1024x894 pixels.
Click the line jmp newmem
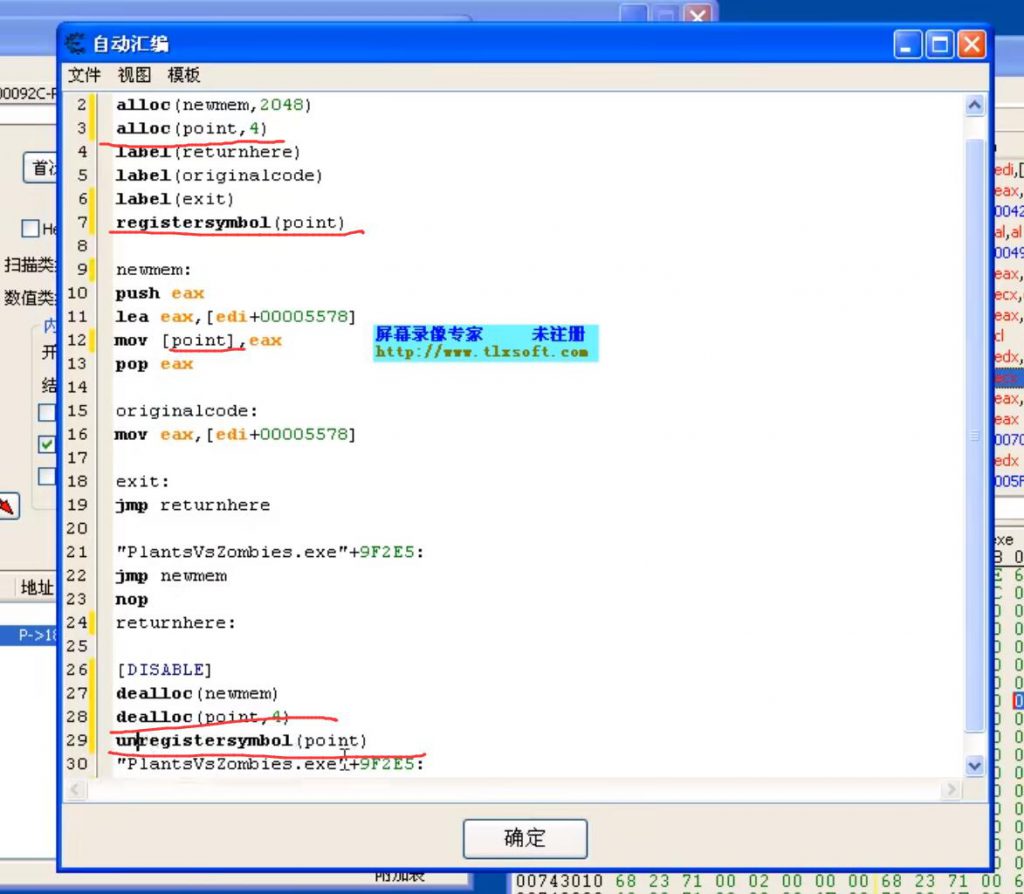pos(172,576)
